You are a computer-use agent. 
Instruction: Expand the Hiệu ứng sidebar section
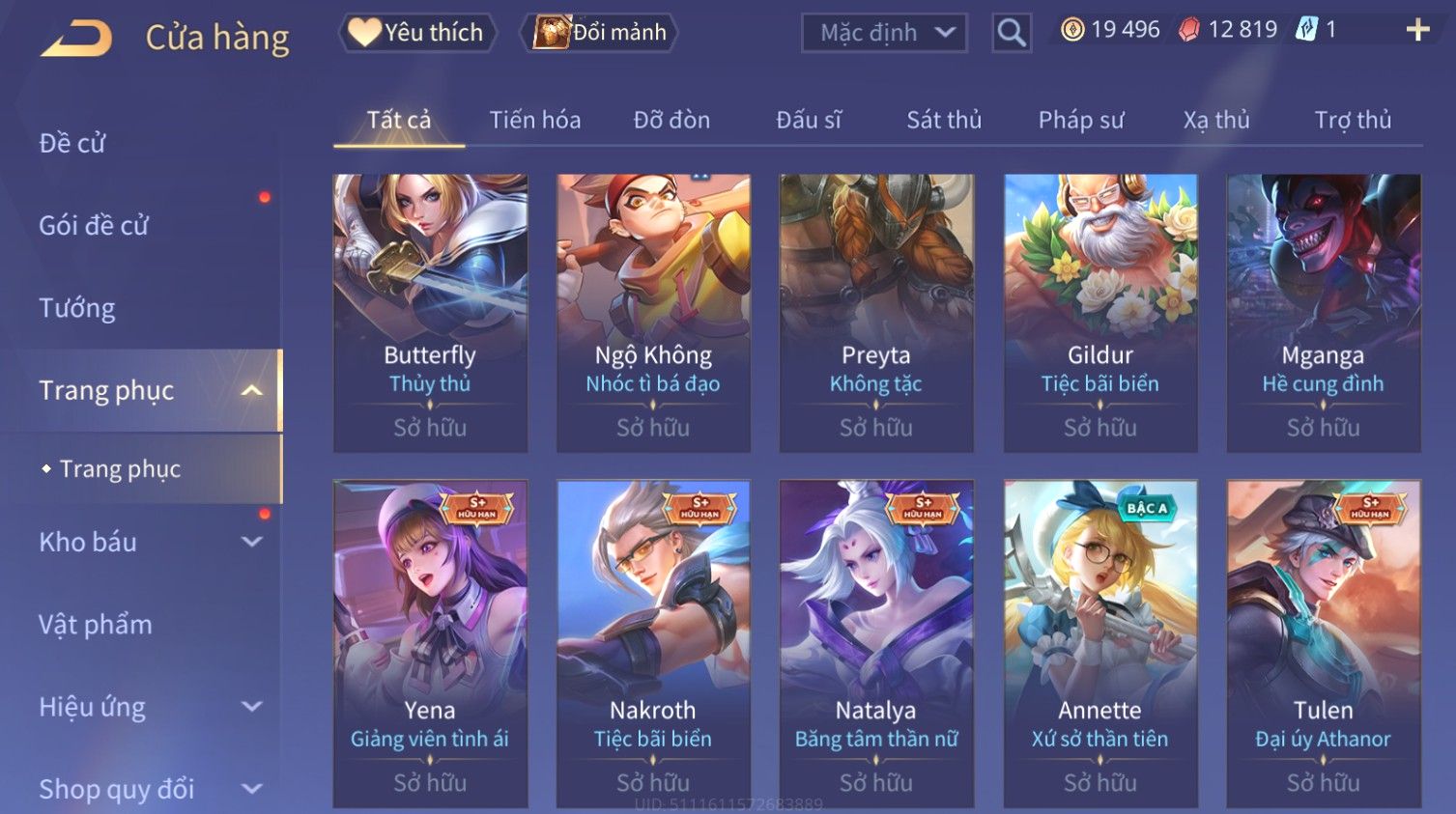(251, 707)
